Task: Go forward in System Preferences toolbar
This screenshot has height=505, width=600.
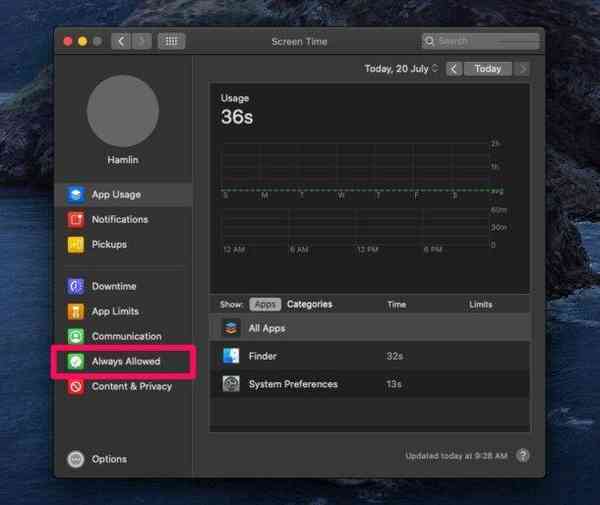Action: 141,41
